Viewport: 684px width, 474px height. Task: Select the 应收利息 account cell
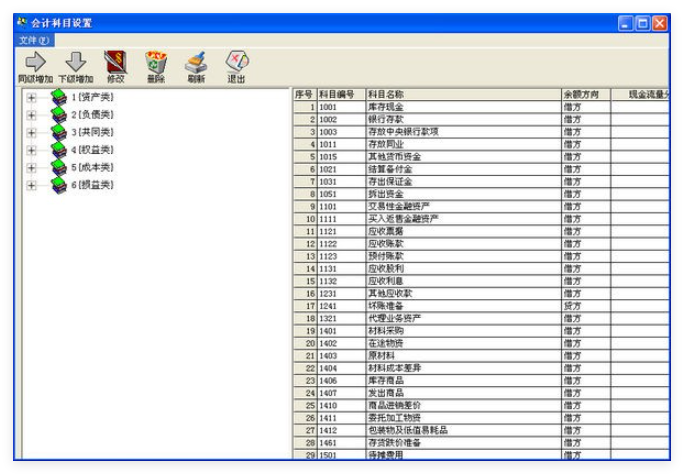tap(463, 281)
